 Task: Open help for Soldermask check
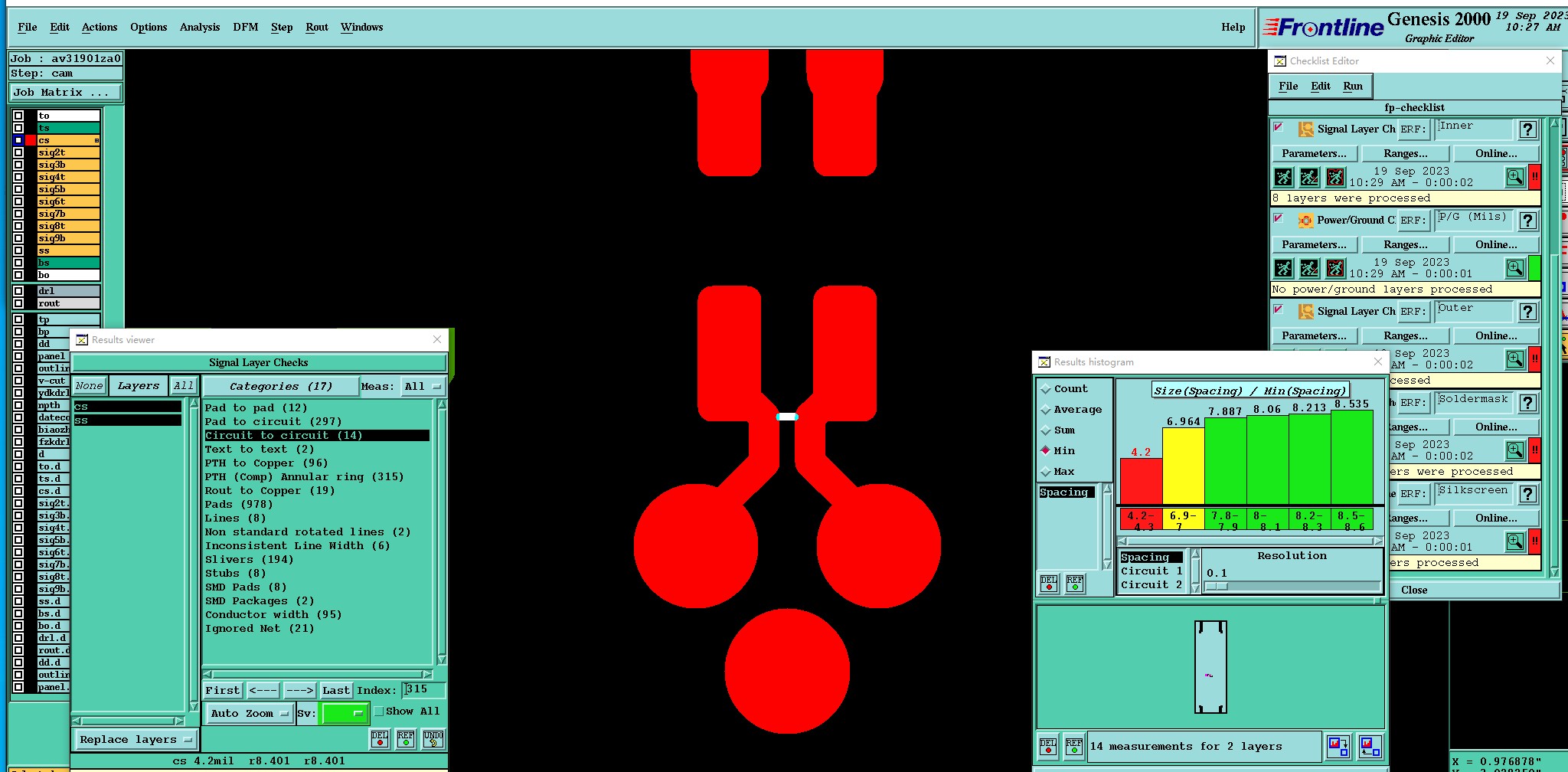point(1528,403)
